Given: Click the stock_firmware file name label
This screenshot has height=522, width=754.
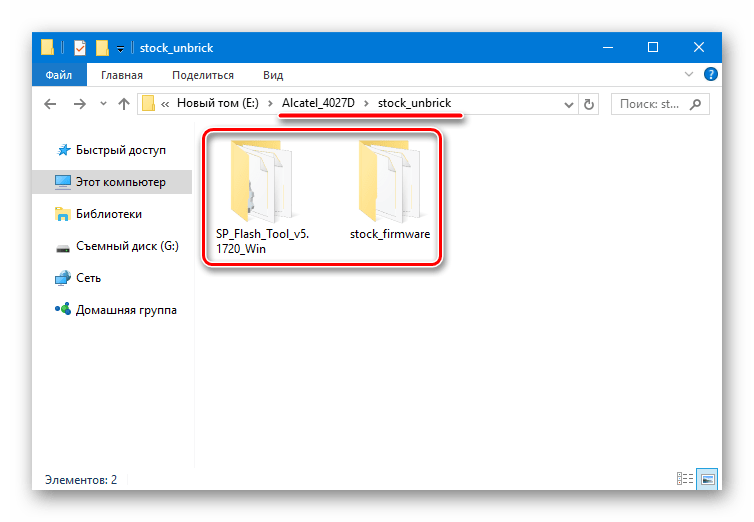Looking at the screenshot, I should [390, 234].
